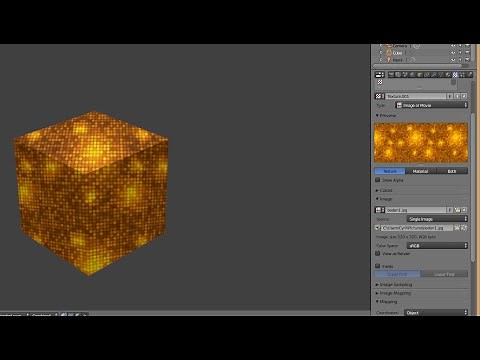This screenshot has height=360, width=480.
Task: Open the Object properties tab
Action: (x=419, y=75)
